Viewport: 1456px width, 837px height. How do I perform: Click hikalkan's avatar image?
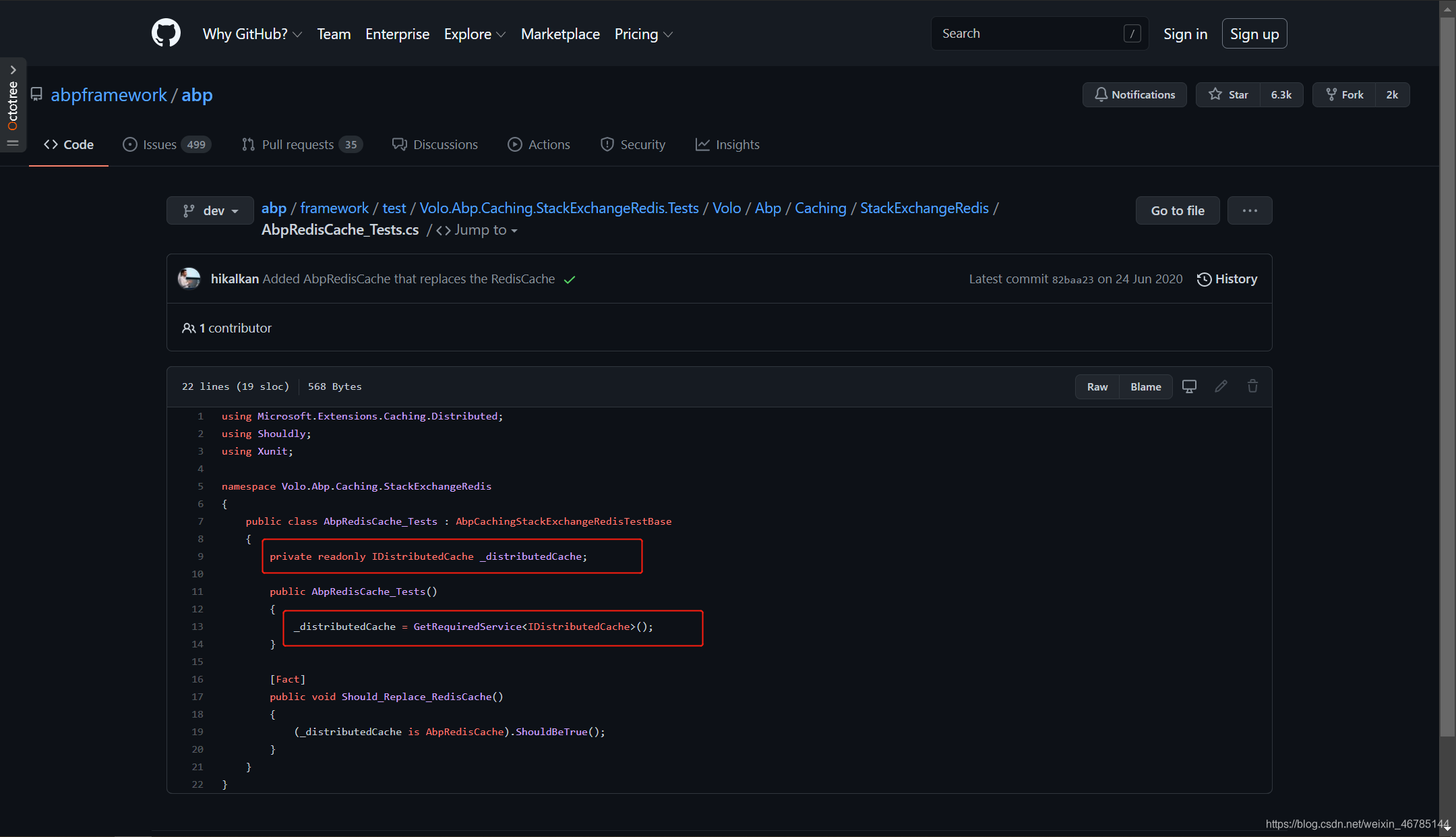(189, 279)
